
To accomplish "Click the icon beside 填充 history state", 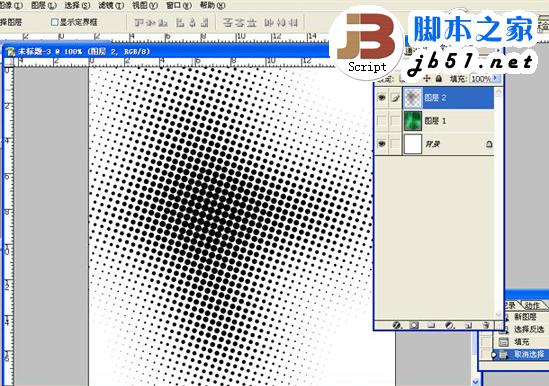I will point(503,342).
